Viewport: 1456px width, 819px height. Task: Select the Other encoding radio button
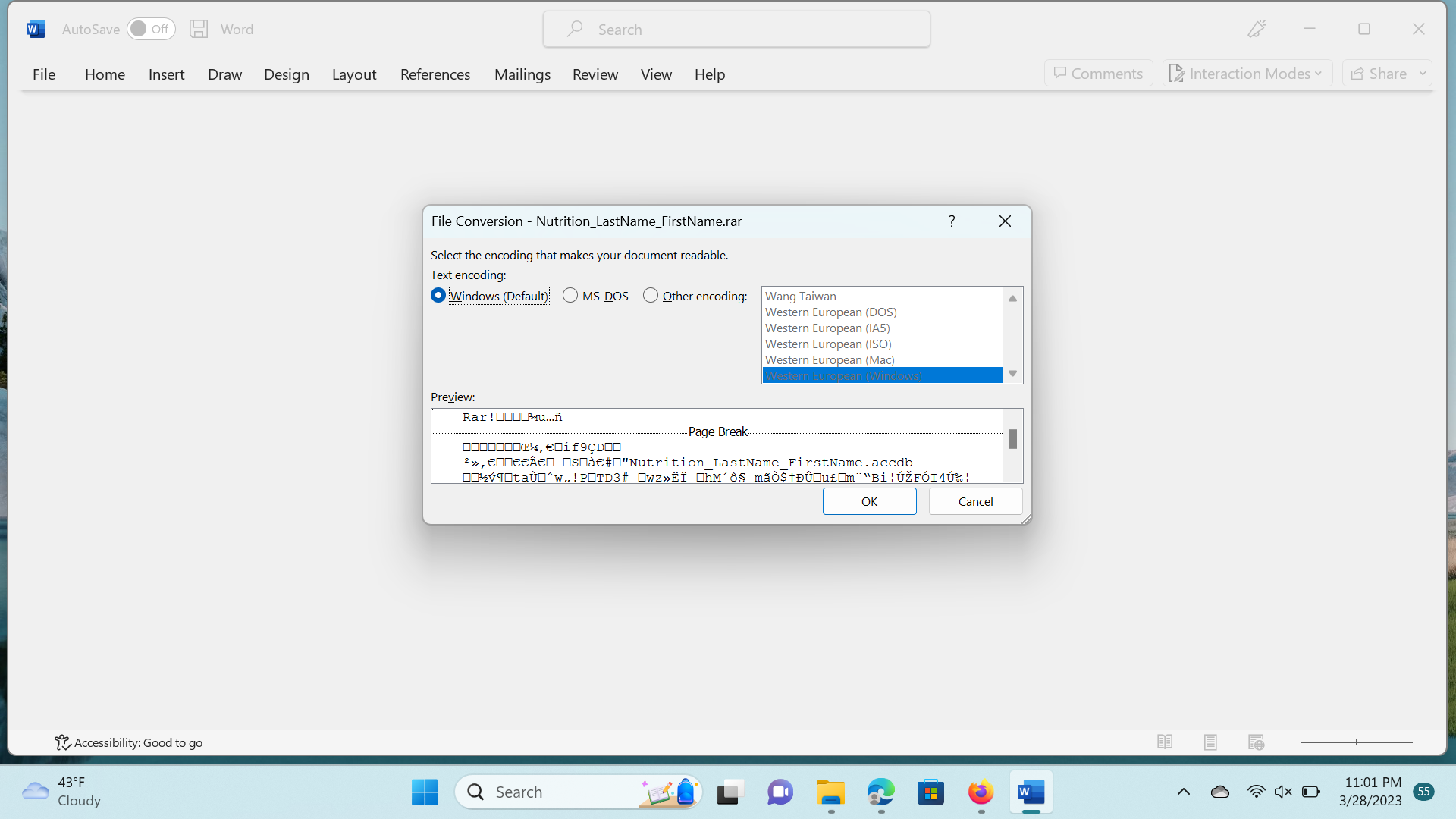pyautogui.click(x=651, y=296)
